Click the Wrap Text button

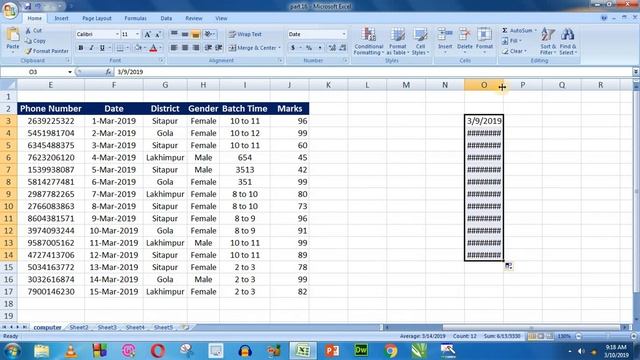pyautogui.click(x=245, y=34)
